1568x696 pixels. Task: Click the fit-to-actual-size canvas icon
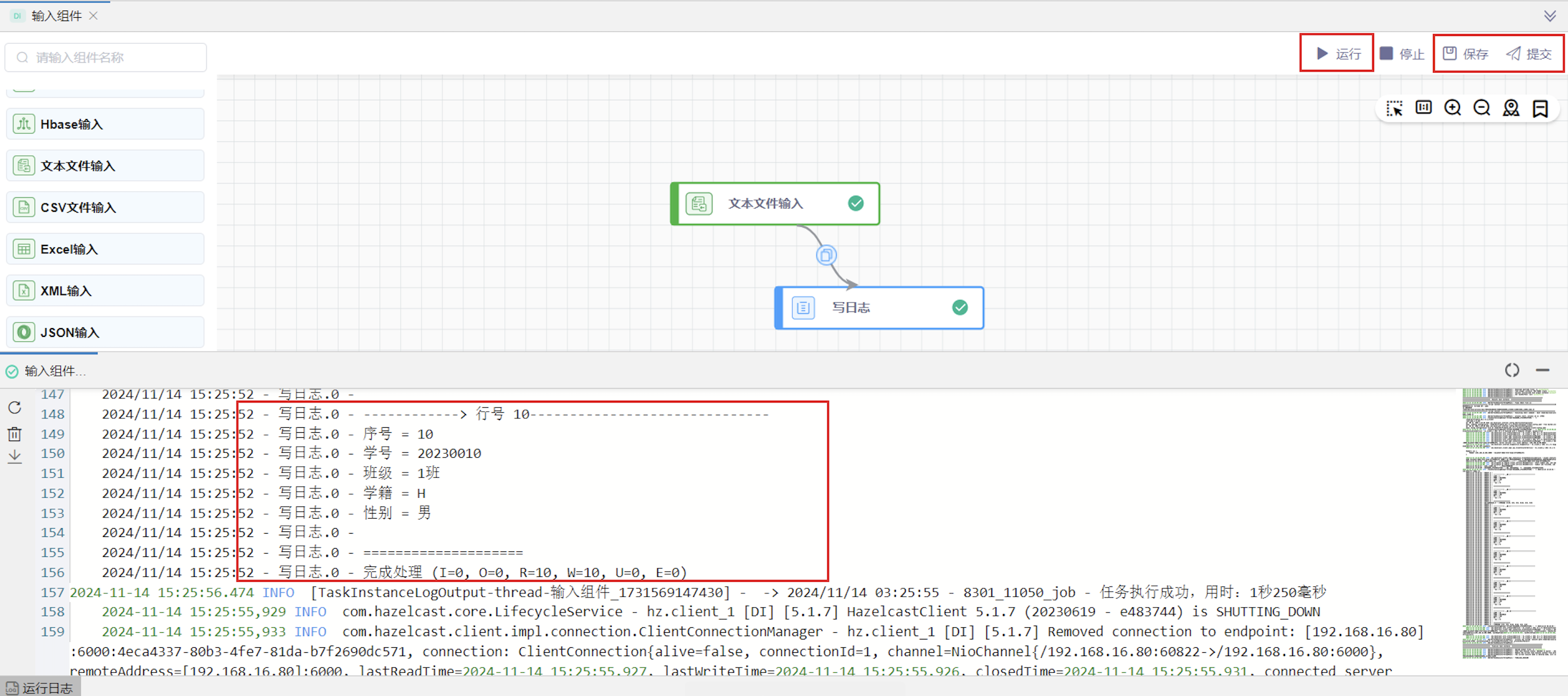coord(1423,108)
